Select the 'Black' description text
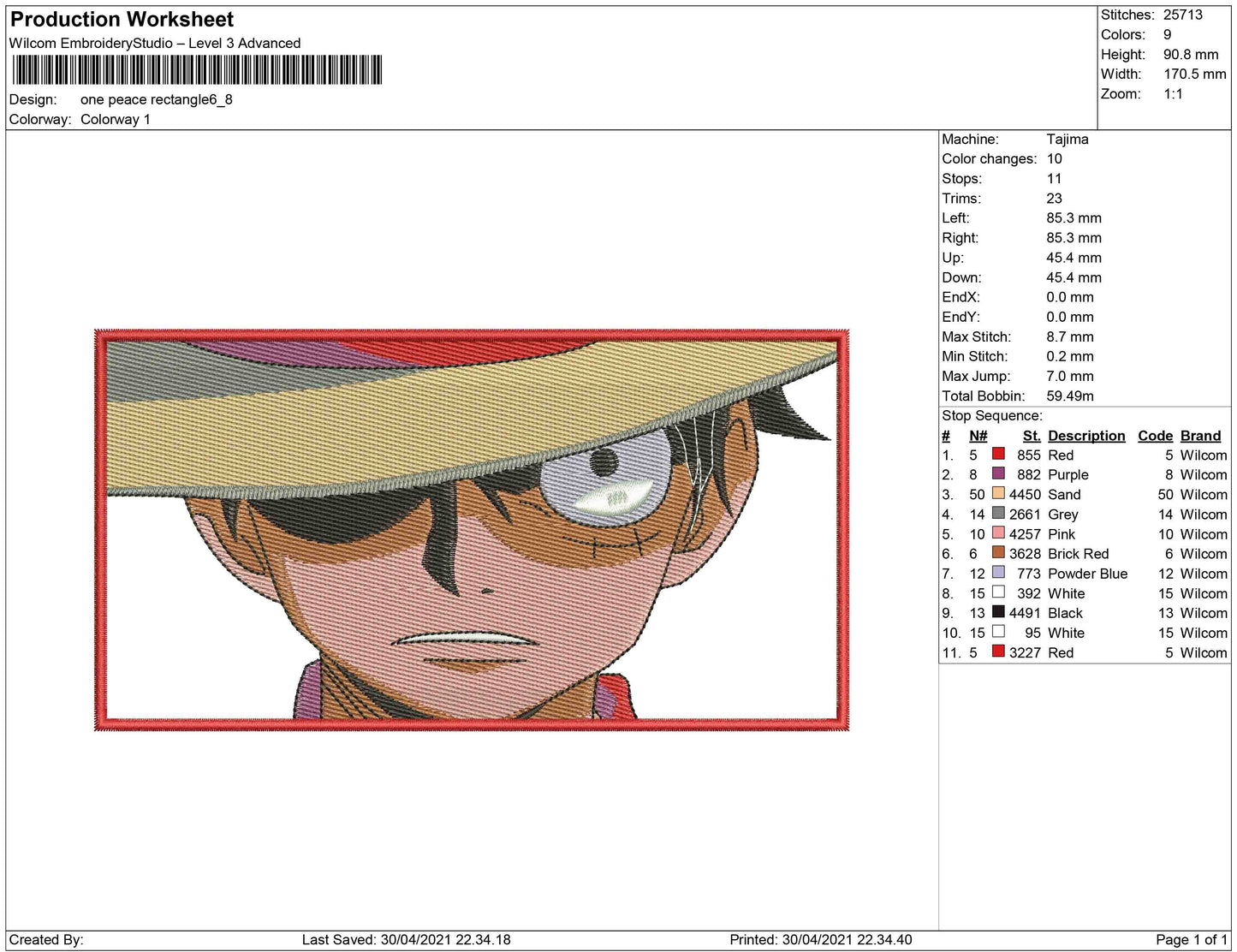This screenshot has height=952, width=1237. 1065,612
